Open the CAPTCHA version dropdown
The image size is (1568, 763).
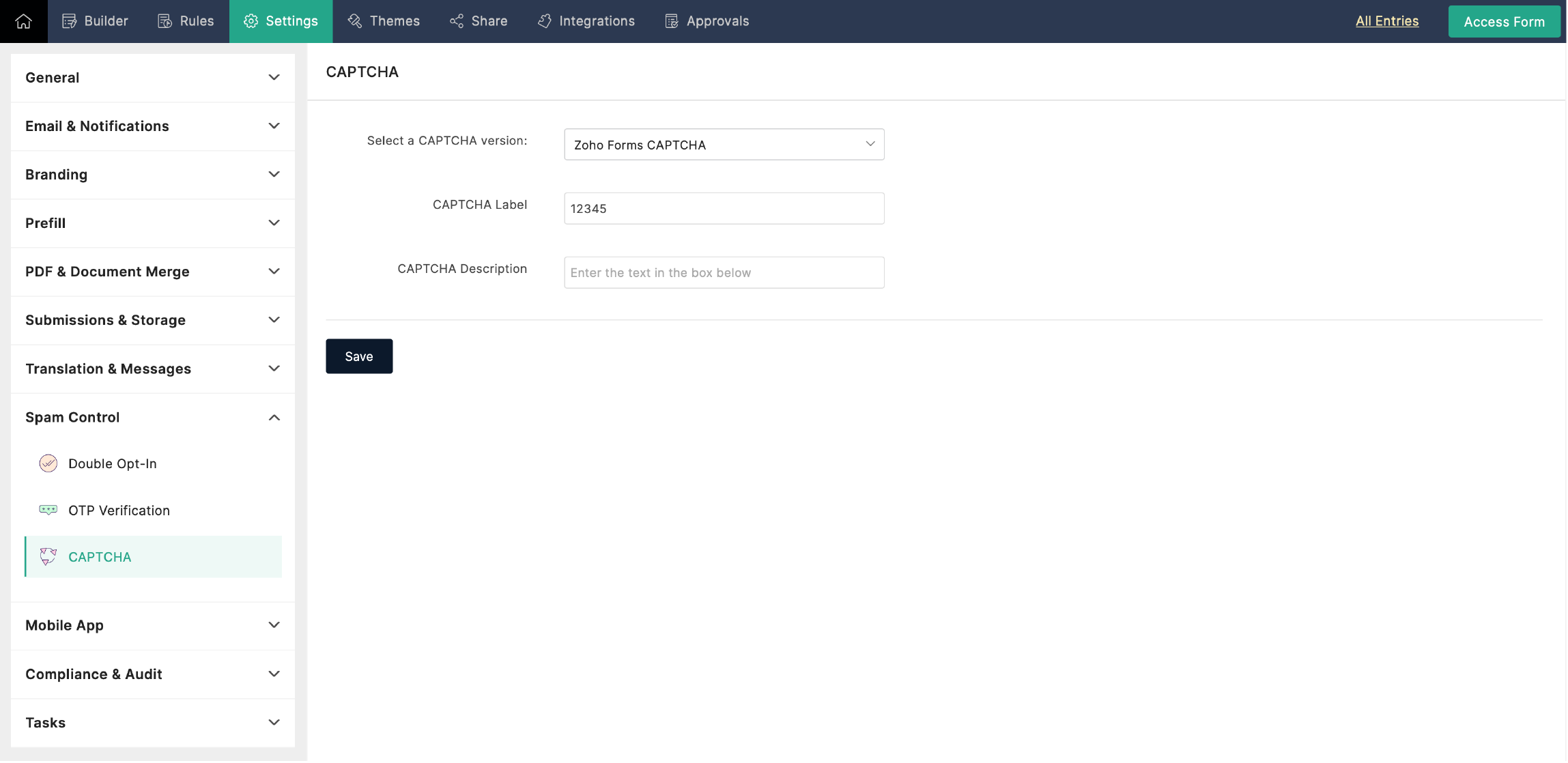pos(724,145)
